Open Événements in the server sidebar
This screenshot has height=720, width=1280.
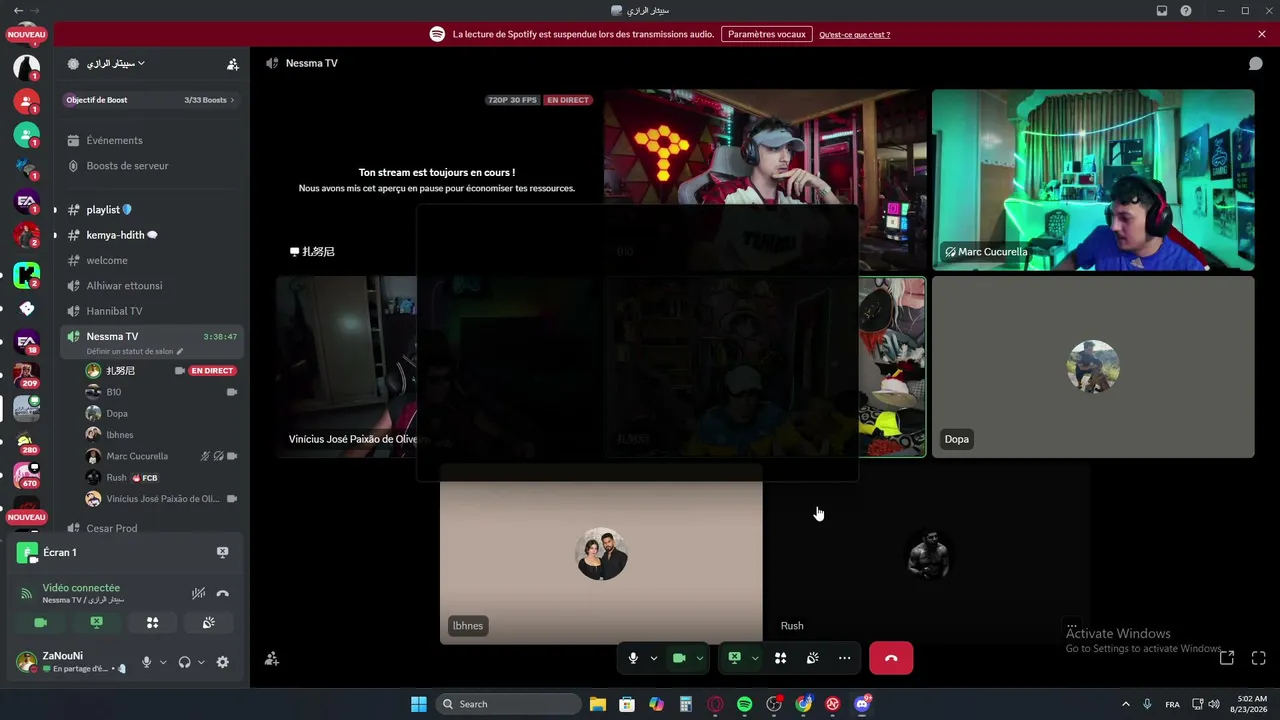tap(152, 141)
